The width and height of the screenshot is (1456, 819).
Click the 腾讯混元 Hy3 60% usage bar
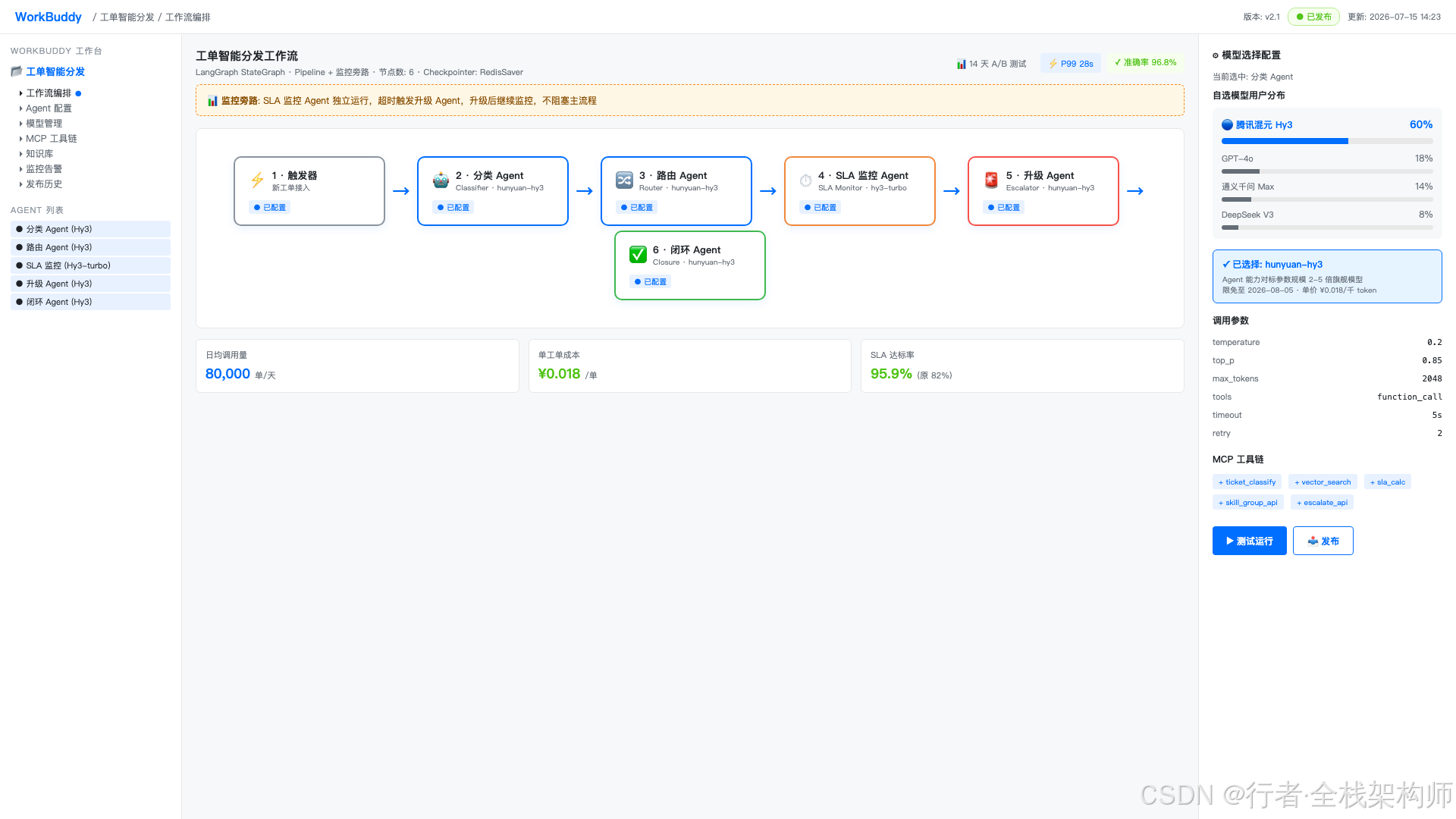pyautogui.click(x=1327, y=141)
